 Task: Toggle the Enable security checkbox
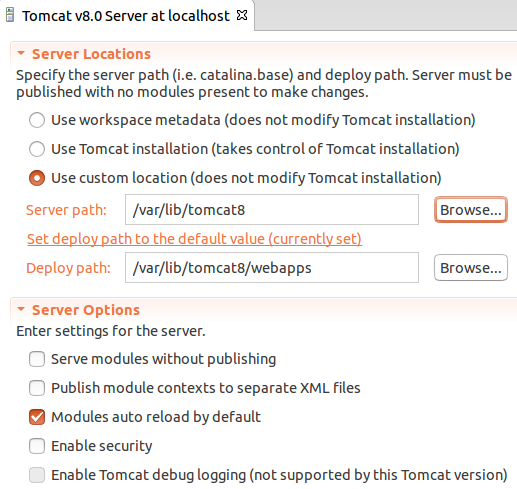[37, 446]
